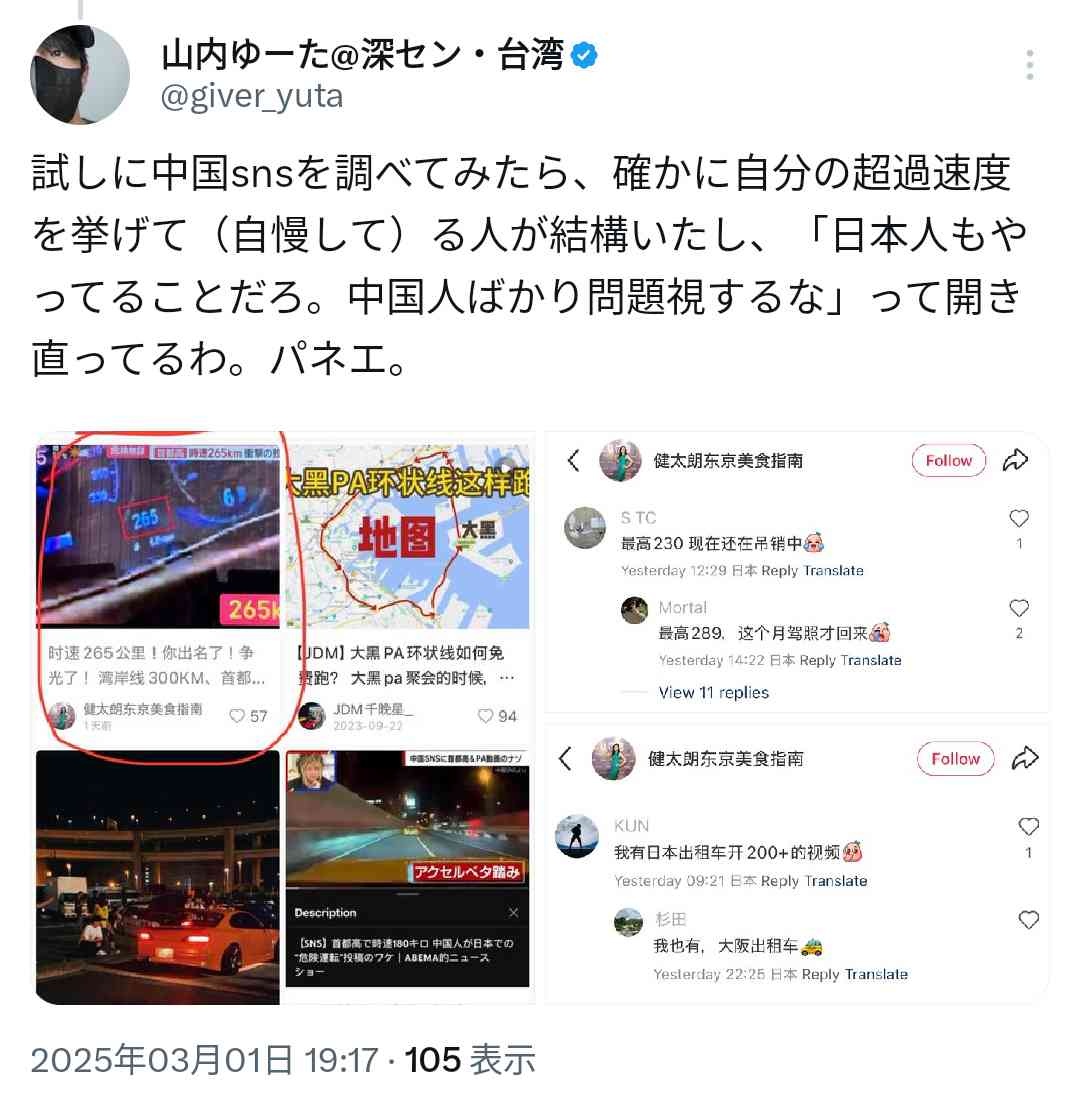The image size is (1080, 1103).
Task: Open the 大黑PA环状线 map thumbnail
Action: 408,535
